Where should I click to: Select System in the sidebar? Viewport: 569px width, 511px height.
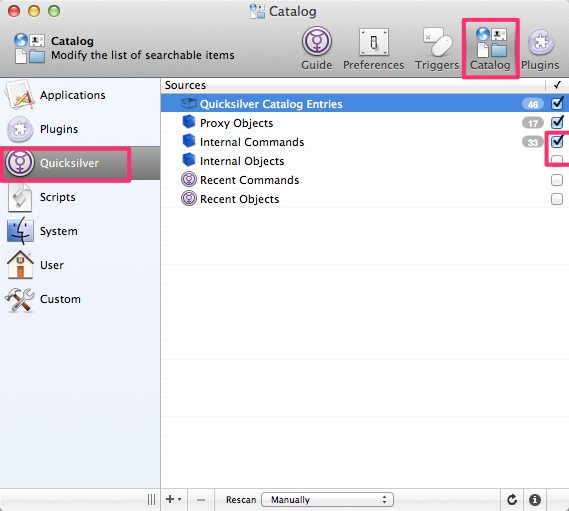click(x=80, y=231)
